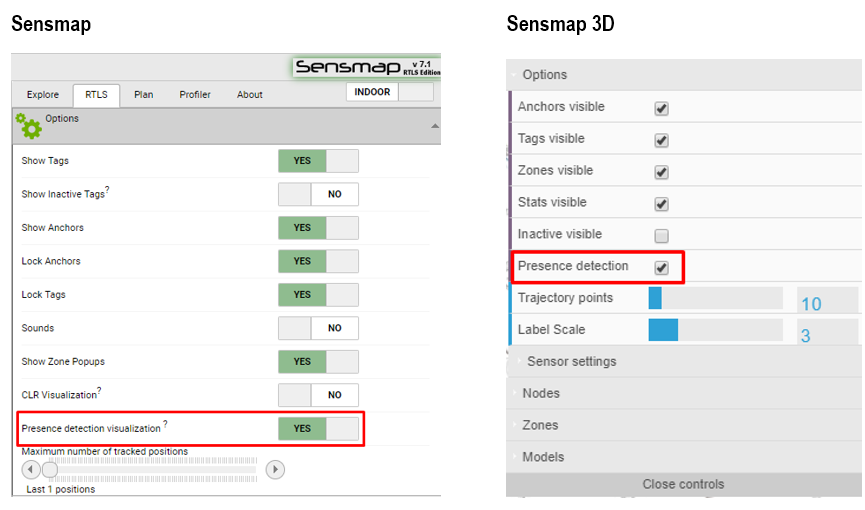This screenshot has height=510, width=865.
Task: Click the Sensmap logo
Action: pyautogui.click(x=367, y=67)
